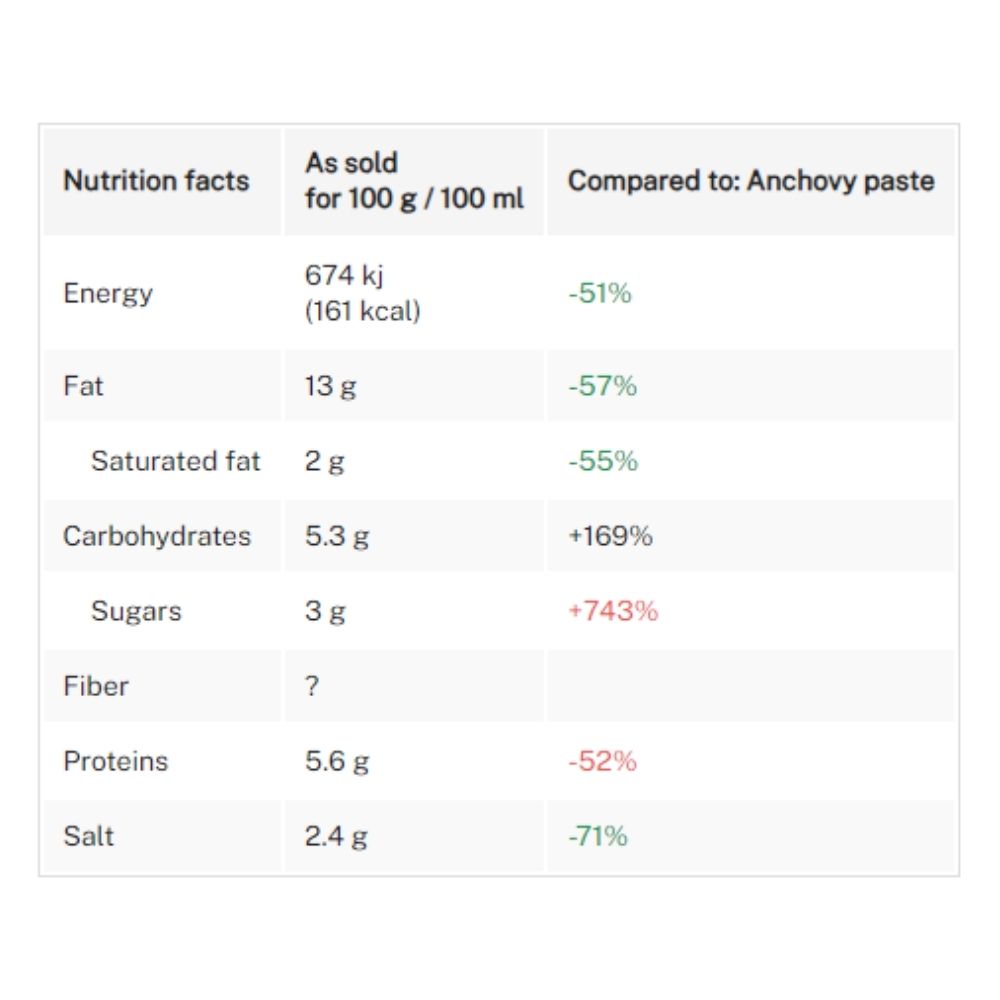Click the question mark fiber value
1000x1000 pixels.
(312, 686)
